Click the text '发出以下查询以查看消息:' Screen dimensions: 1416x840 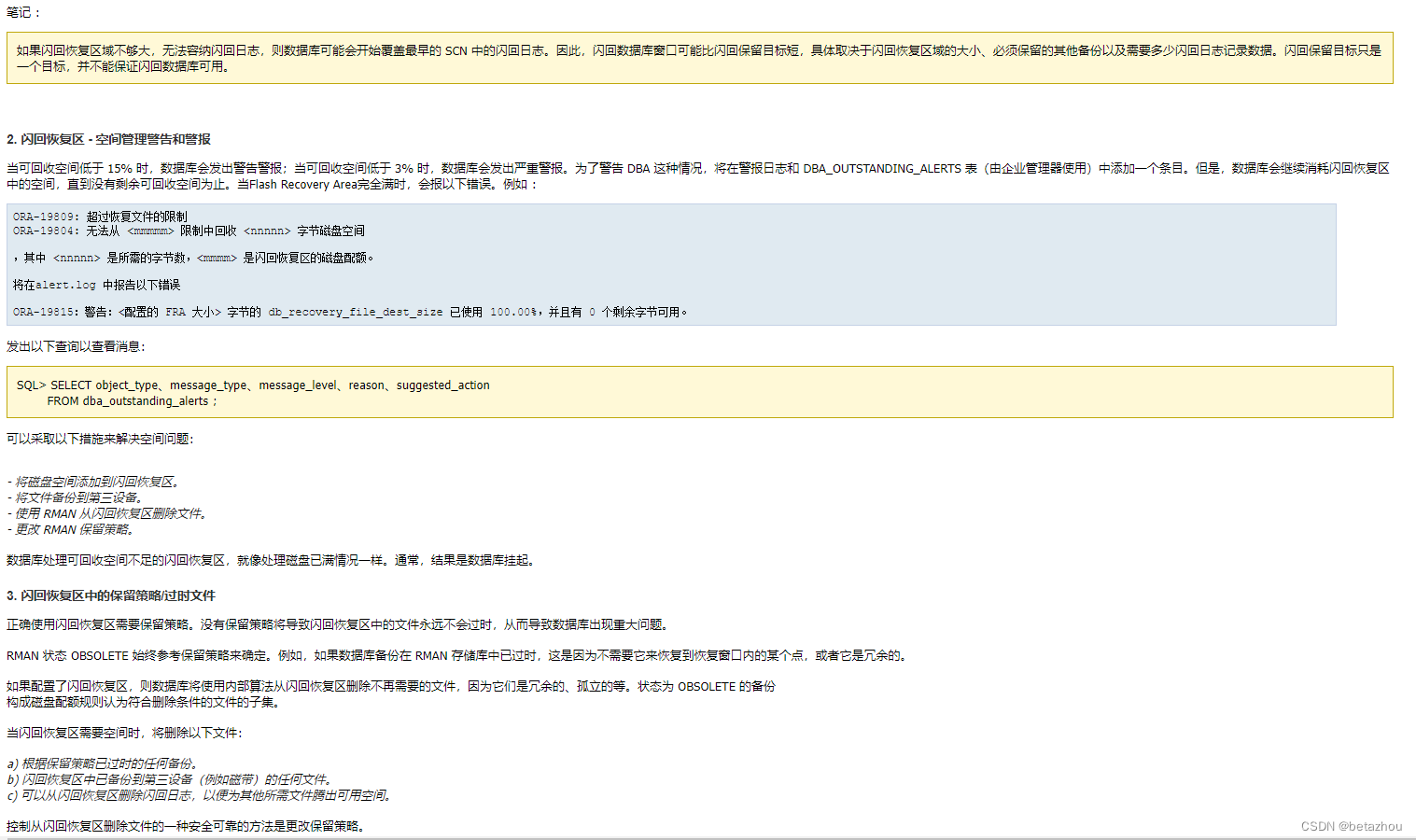click(76, 346)
